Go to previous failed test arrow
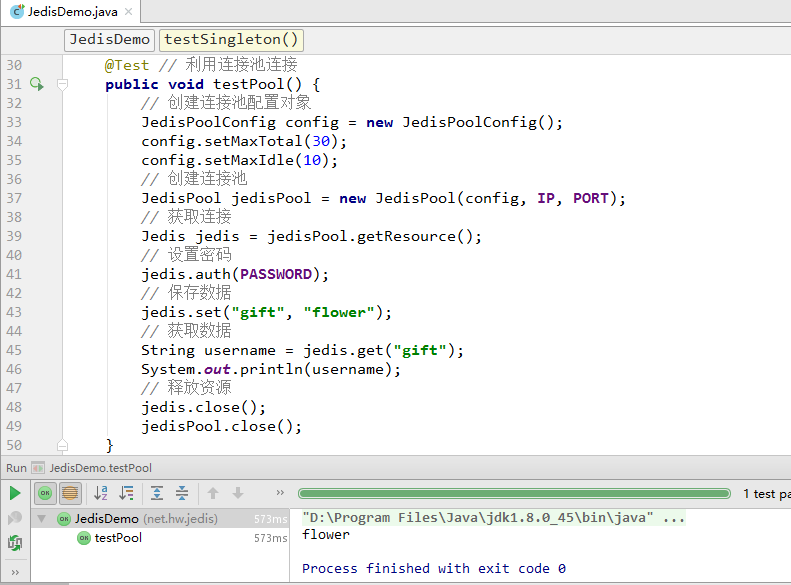 point(213,493)
